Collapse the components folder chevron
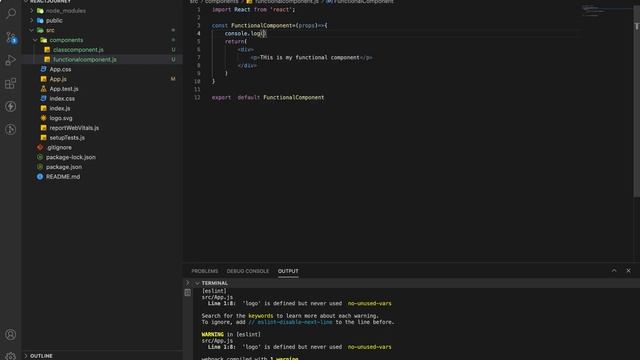 (35, 40)
